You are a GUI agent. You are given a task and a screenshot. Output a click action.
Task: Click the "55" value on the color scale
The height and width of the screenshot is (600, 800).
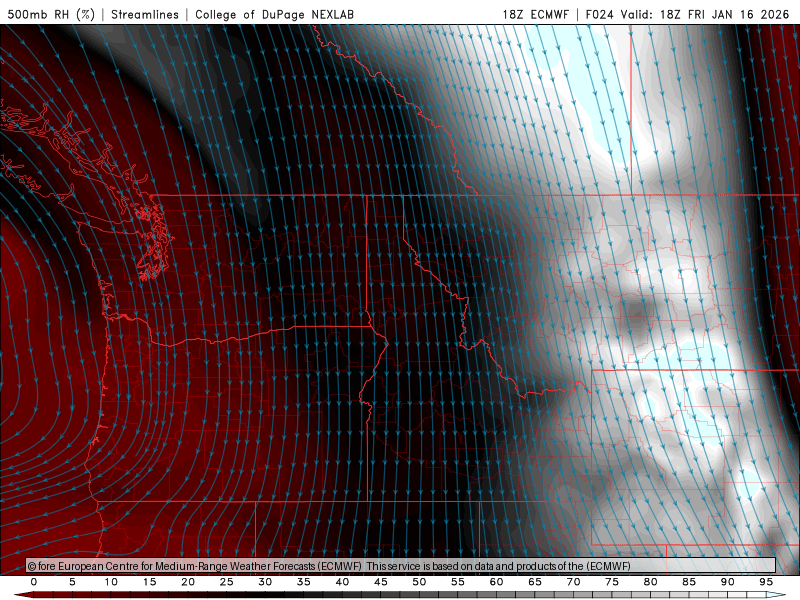point(458,582)
